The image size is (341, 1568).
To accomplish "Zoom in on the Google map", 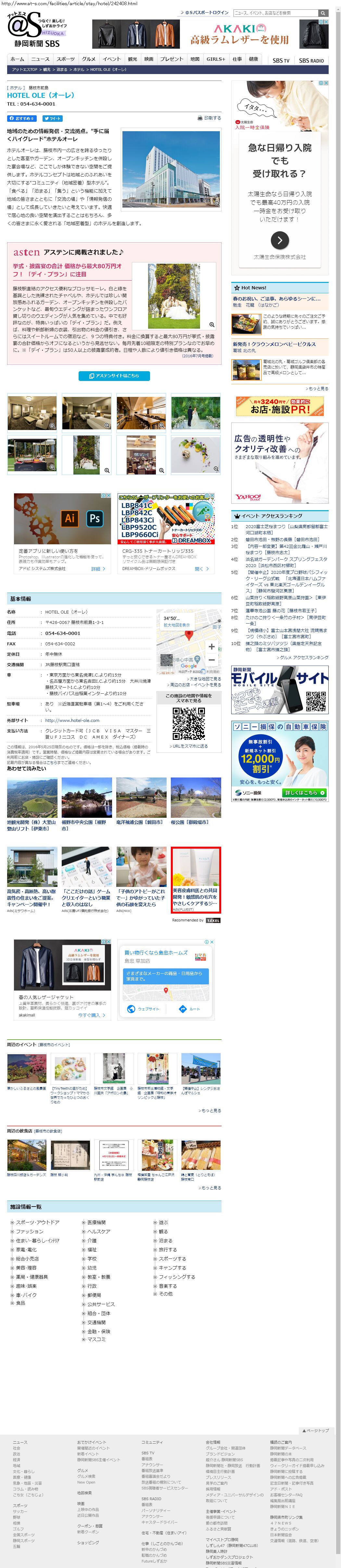I will [211, 646].
